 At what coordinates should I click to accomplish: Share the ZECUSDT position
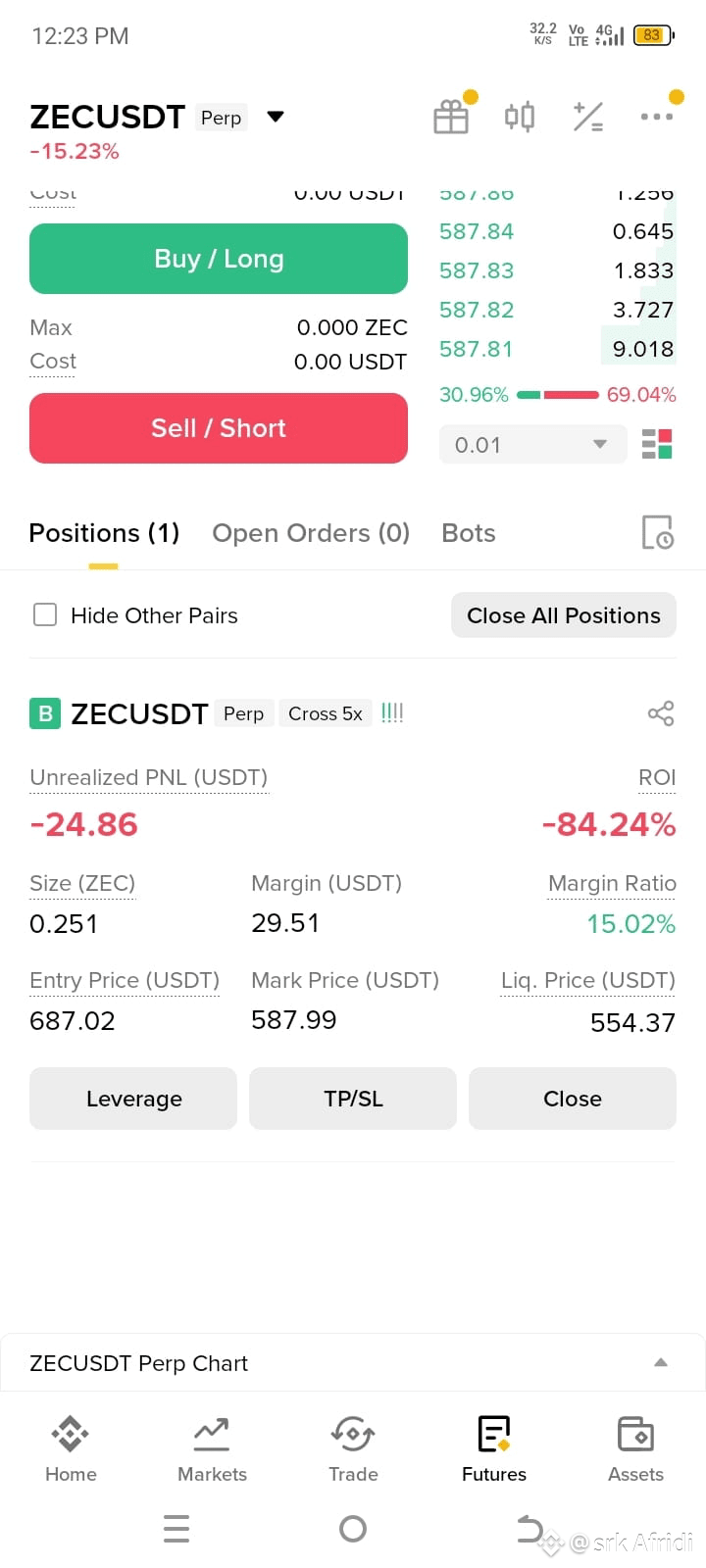(661, 713)
